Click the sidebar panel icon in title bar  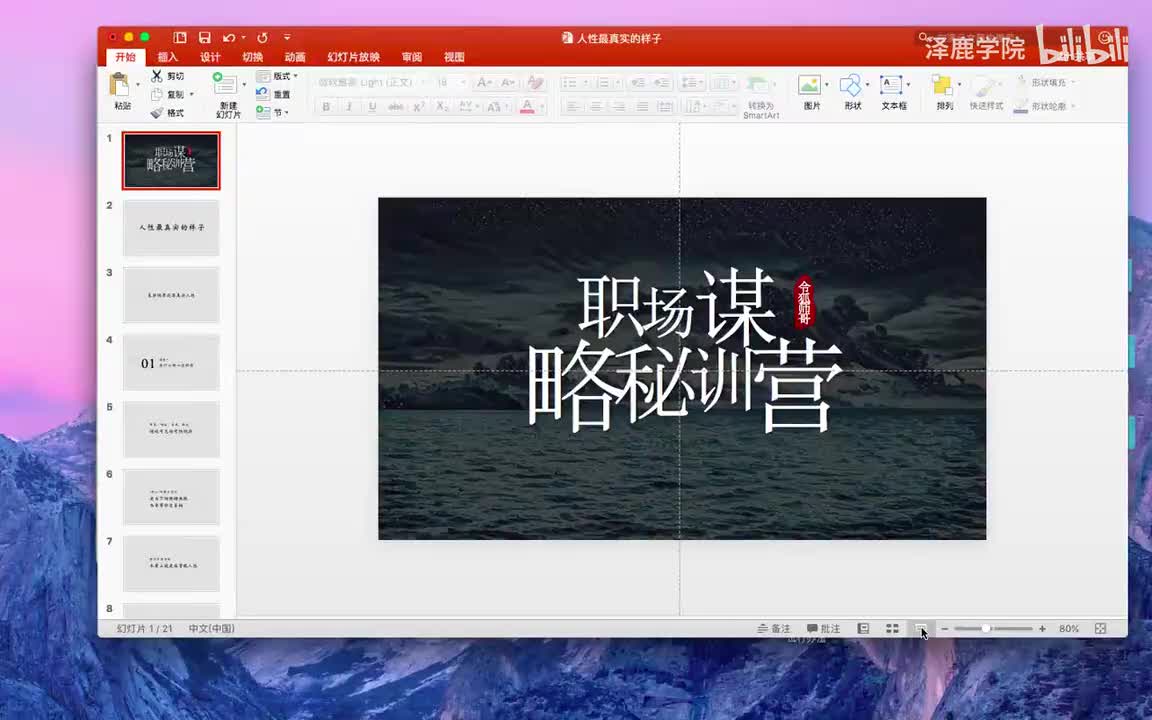pos(179,37)
